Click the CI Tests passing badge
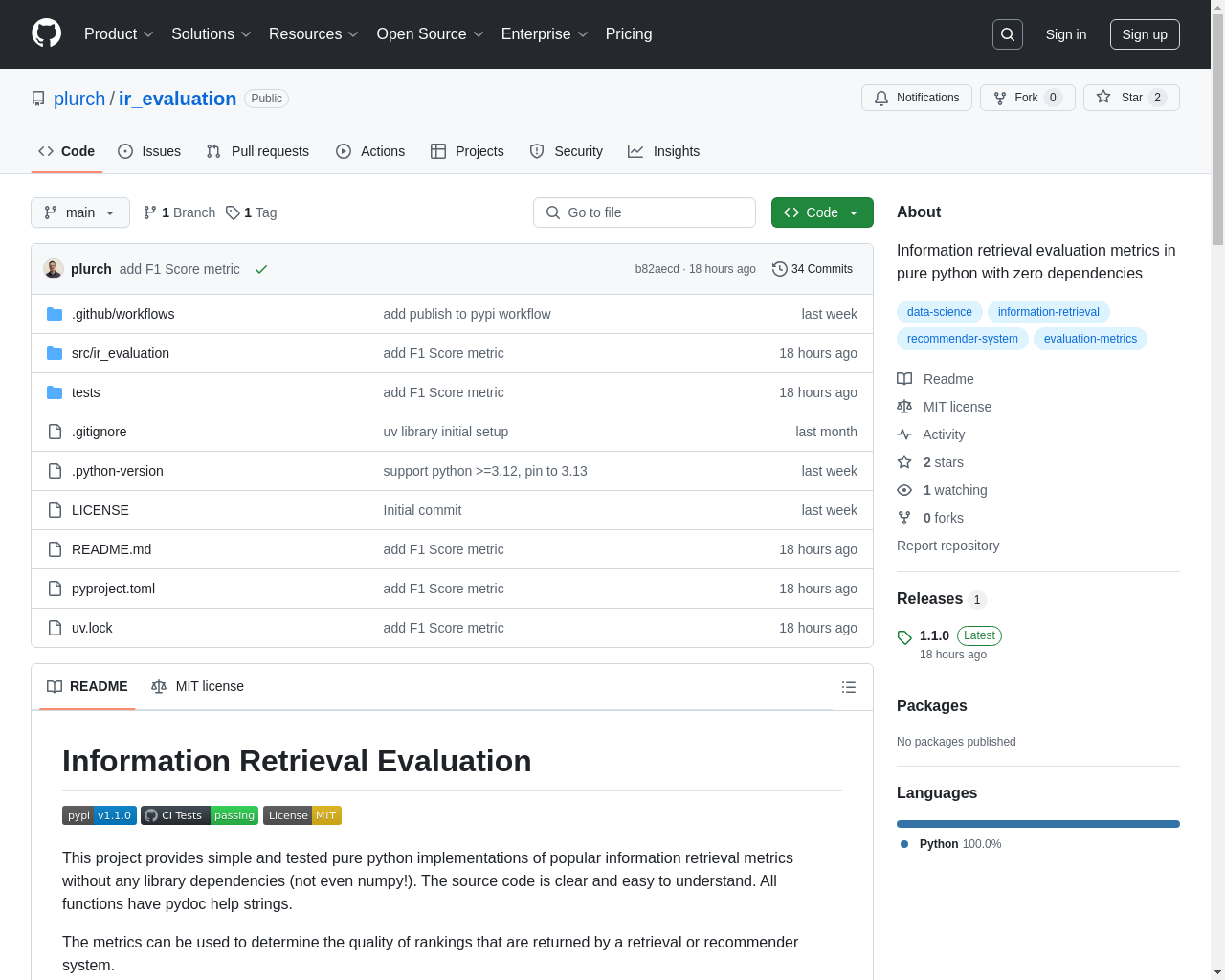Image resolution: width=1225 pixels, height=980 pixels. tap(199, 815)
